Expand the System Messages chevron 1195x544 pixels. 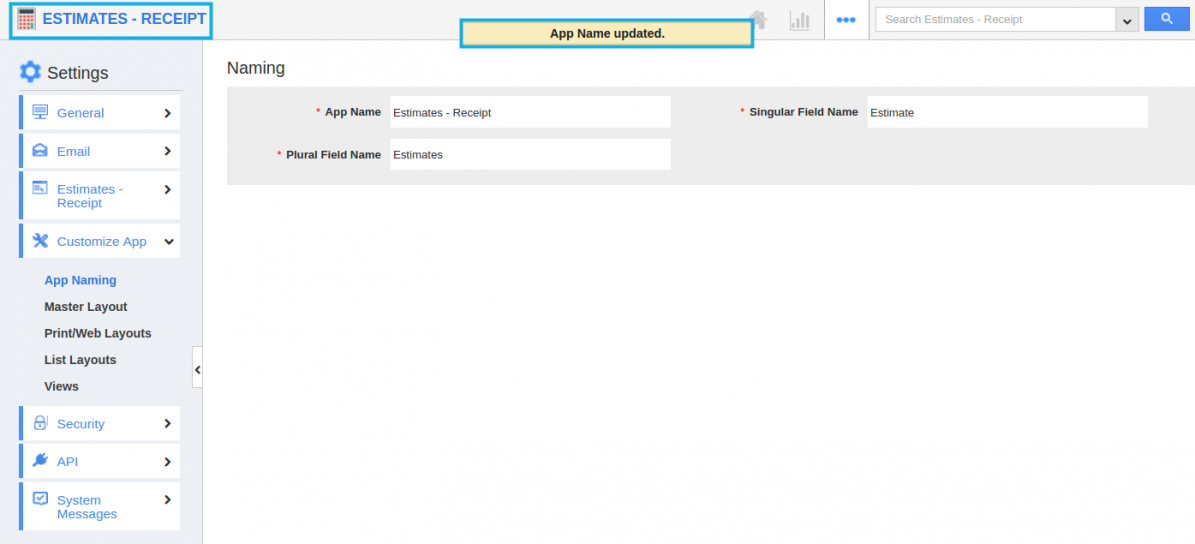pyautogui.click(x=168, y=499)
